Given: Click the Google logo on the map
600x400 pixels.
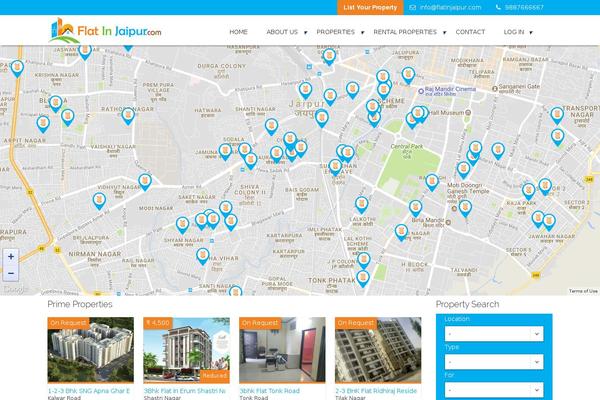Looking at the screenshot, I should point(15,290).
